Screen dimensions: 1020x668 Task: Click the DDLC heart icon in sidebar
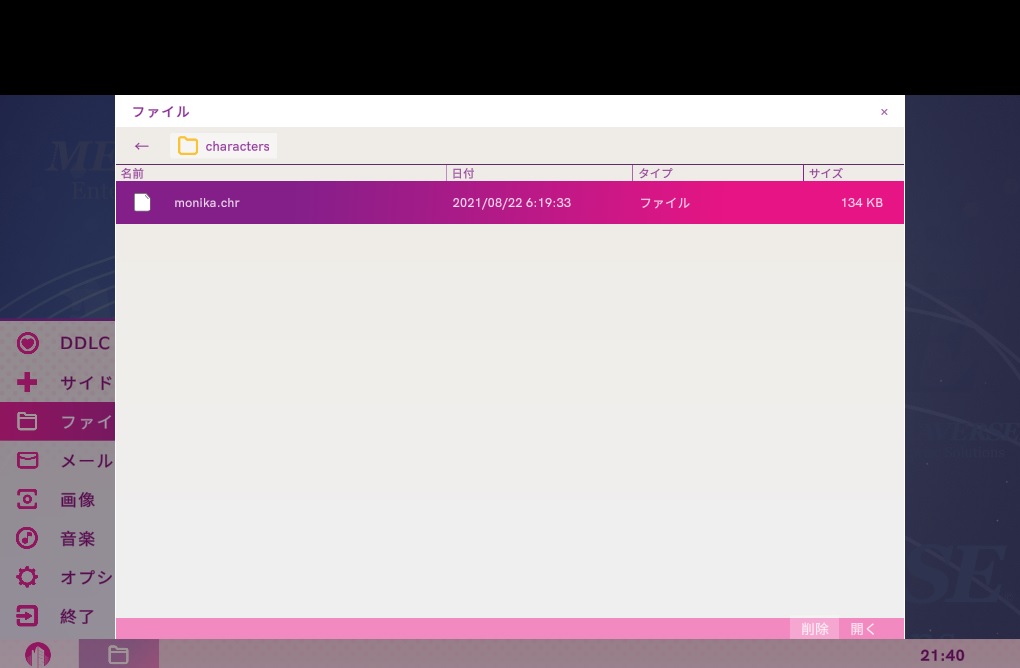coord(28,343)
